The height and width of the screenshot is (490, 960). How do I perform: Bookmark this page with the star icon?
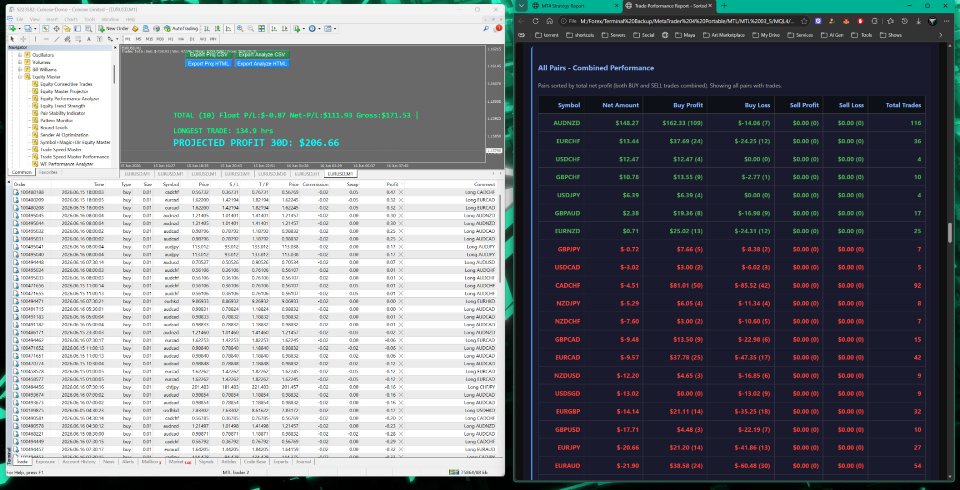(804, 21)
